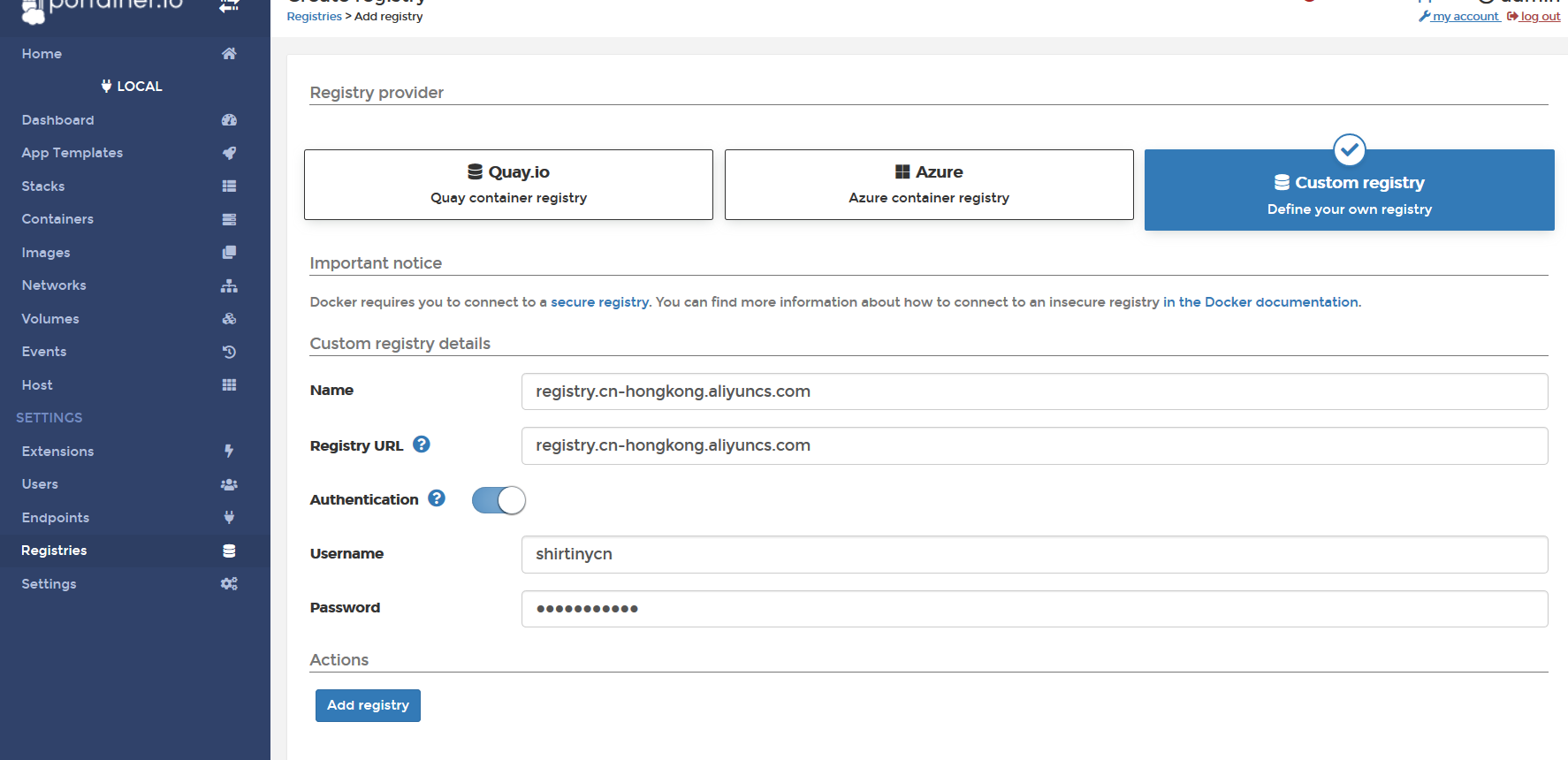Click the sidebar toggle arrows icon
The width and height of the screenshot is (1568, 760).
click(x=229, y=5)
